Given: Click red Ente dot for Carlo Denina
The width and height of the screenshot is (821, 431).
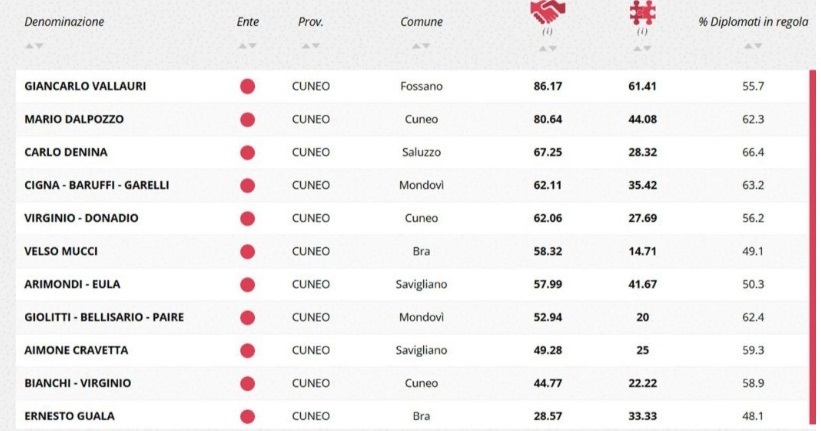Looking at the screenshot, I should (x=247, y=152).
